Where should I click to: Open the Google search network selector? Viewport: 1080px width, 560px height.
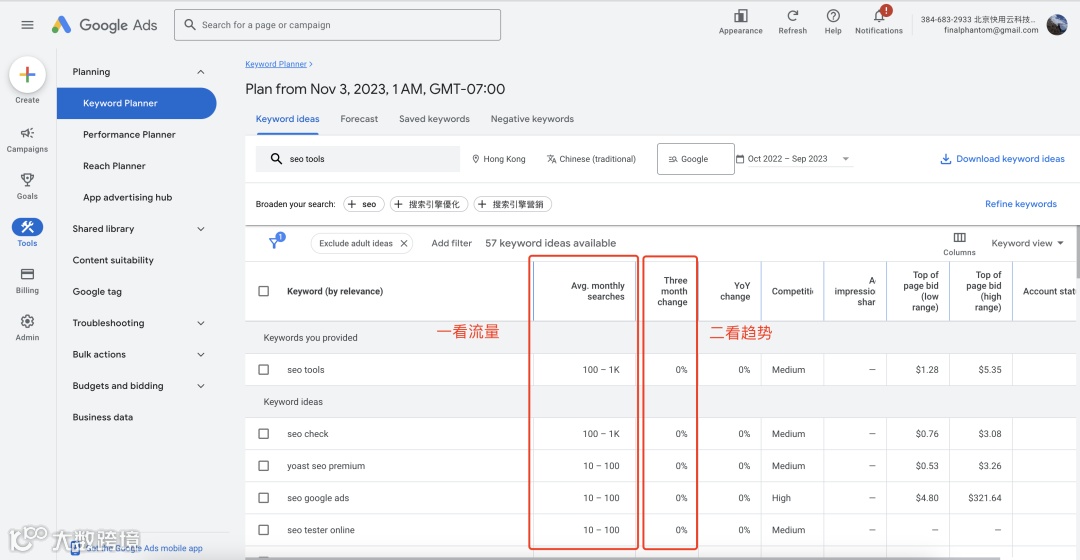point(696,159)
